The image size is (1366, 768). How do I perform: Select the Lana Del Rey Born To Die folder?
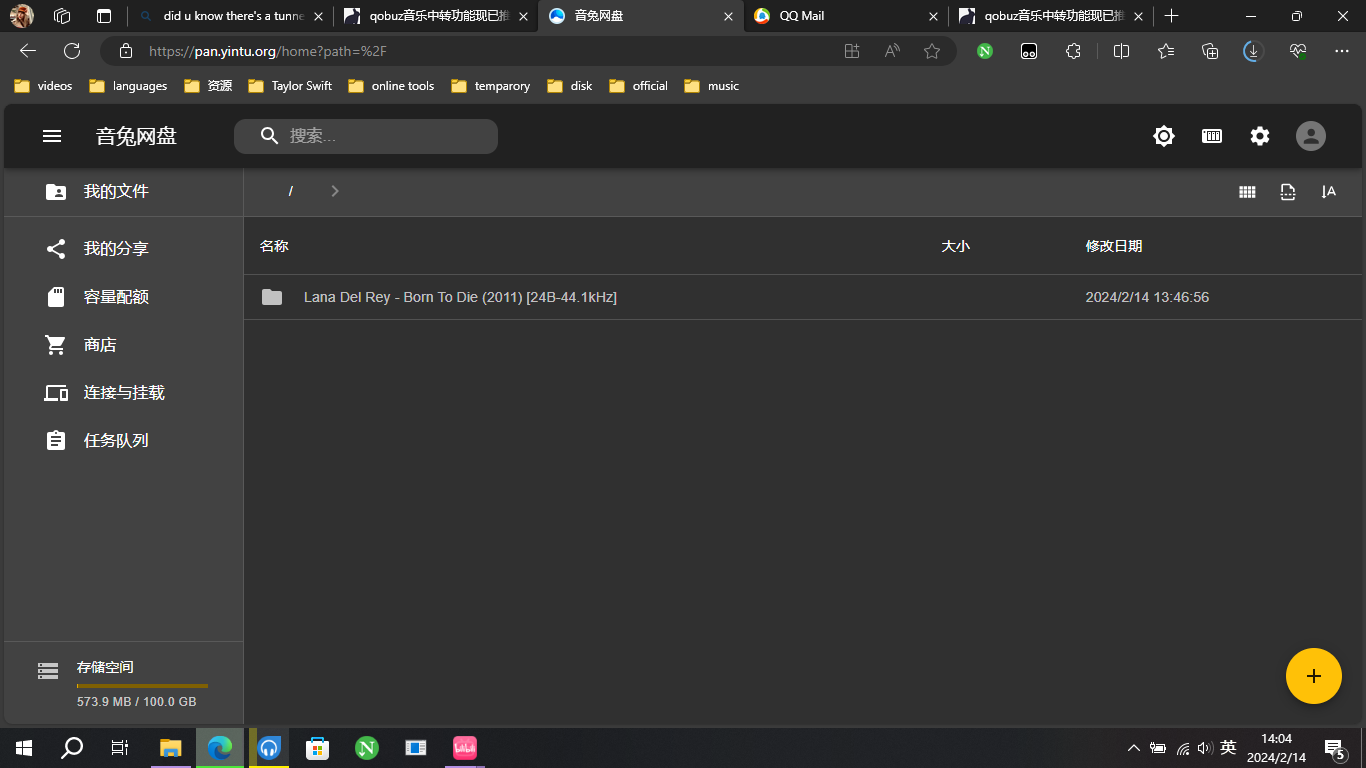pyautogui.click(x=803, y=297)
